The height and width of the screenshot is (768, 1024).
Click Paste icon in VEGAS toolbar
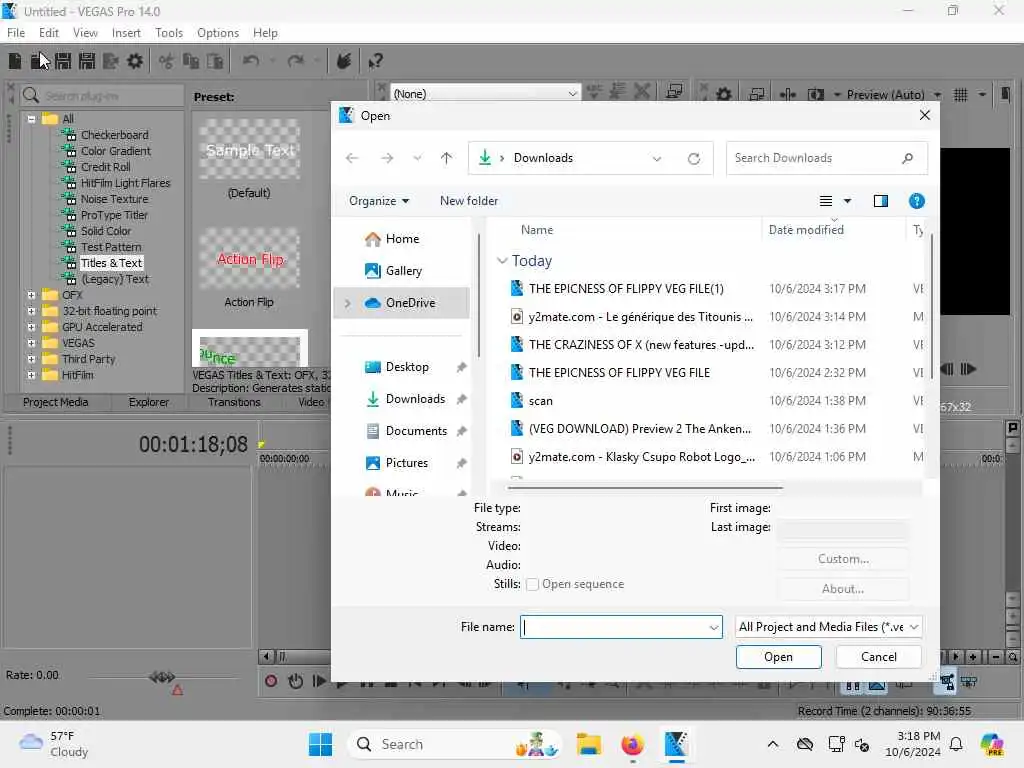point(215,61)
